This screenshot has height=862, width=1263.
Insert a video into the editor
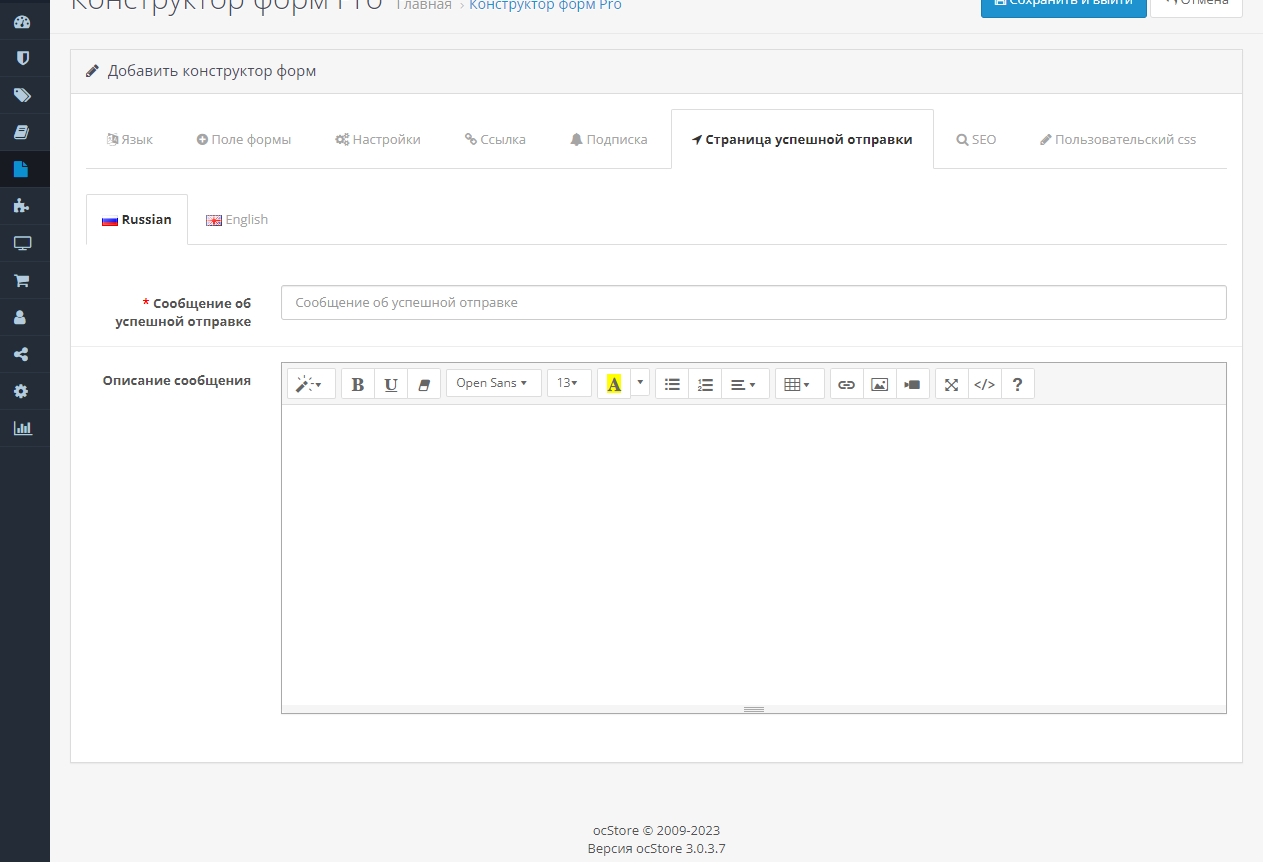click(x=913, y=384)
